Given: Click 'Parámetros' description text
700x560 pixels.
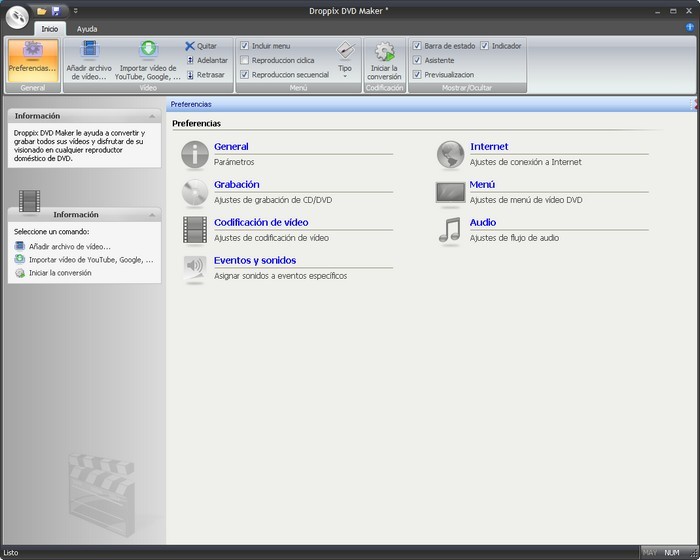Looking at the screenshot, I should click(x=234, y=162).
